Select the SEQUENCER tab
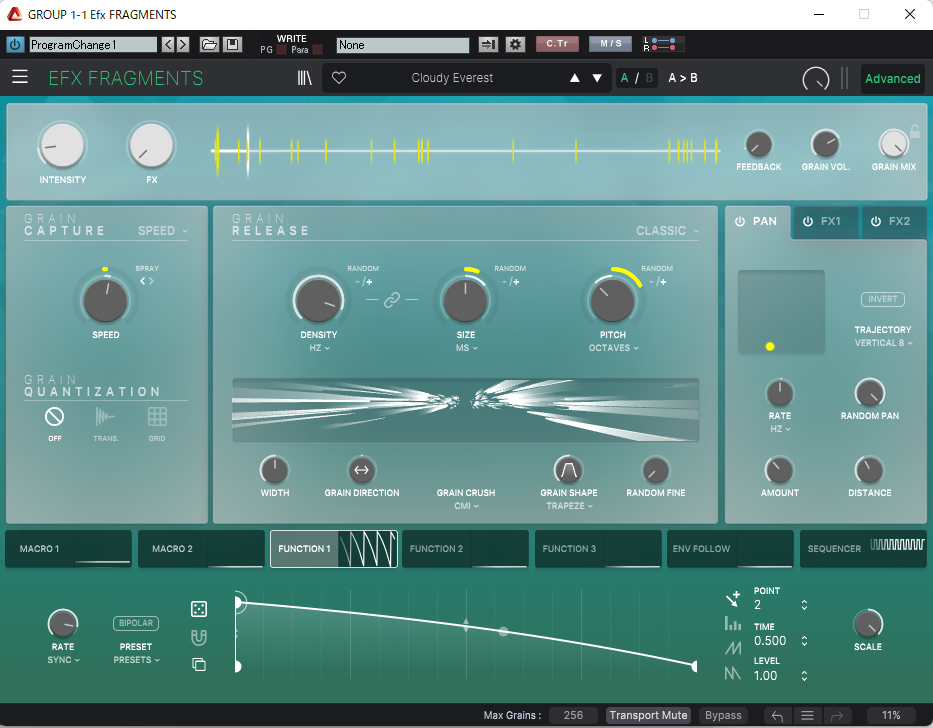The width and height of the screenshot is (933, 728). pyautogui.click(x=863, y=549)
